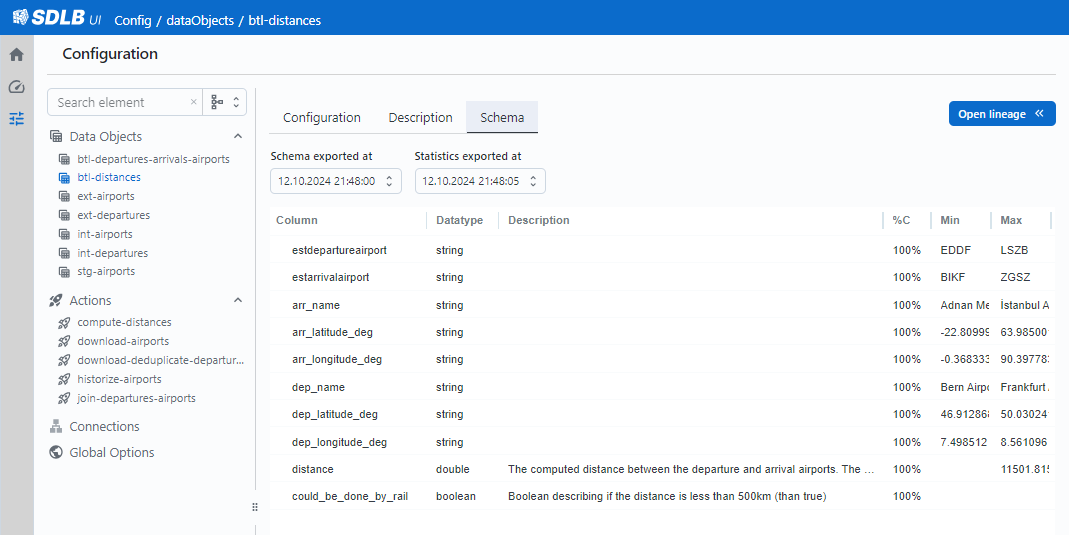The height and width of the screenshot is (535, 1069).
Task: Click the SDLB UI logo
Action: (55, 19)
